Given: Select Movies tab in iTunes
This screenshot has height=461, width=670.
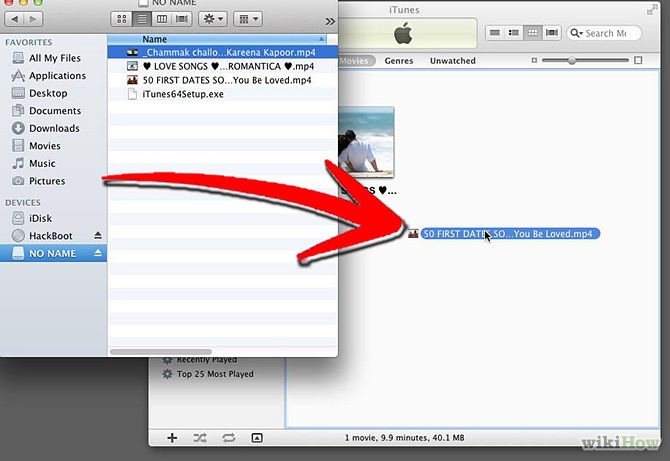Looking at the screenshot, I should pos(356,61).
